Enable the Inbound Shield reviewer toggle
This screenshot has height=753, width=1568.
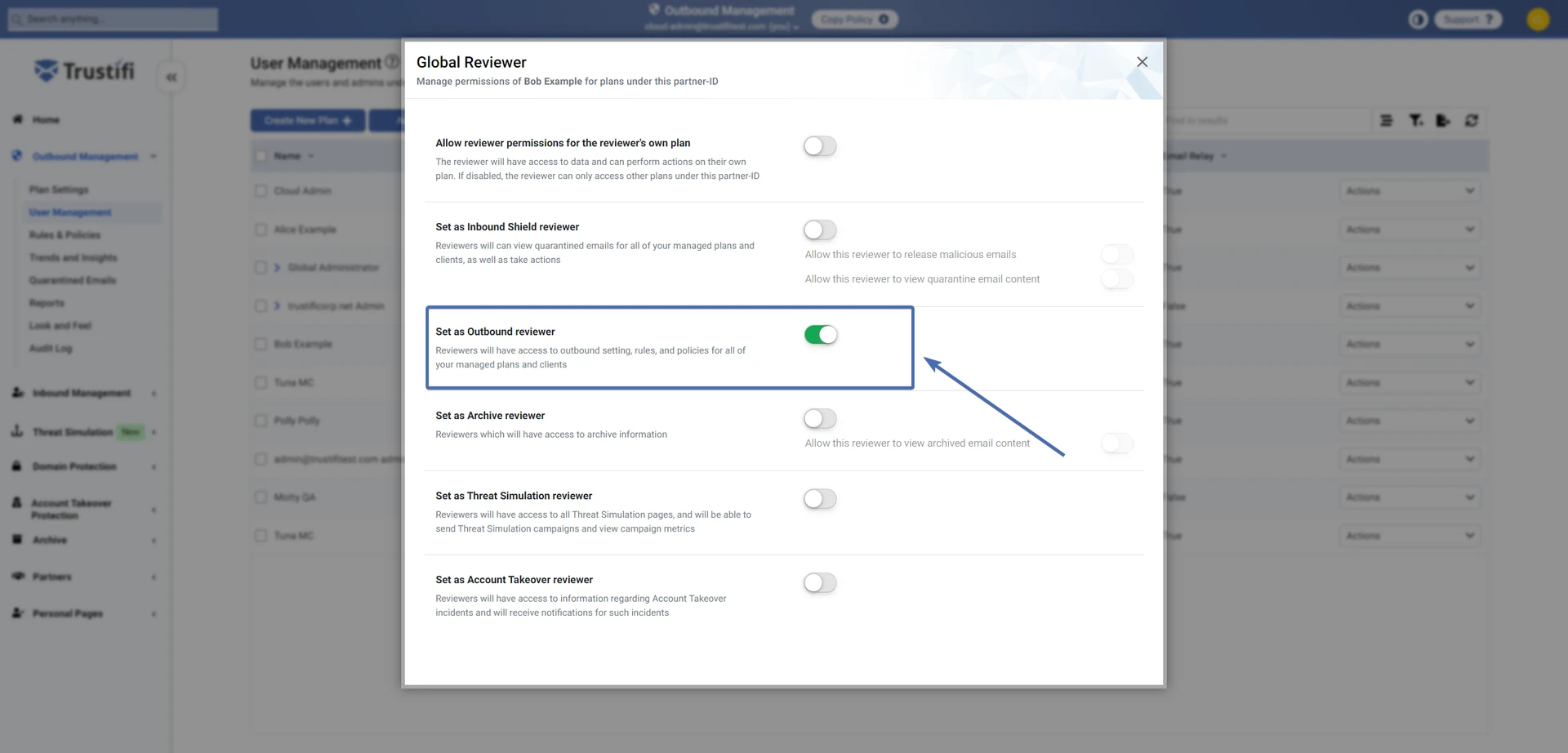click(820, 230)
